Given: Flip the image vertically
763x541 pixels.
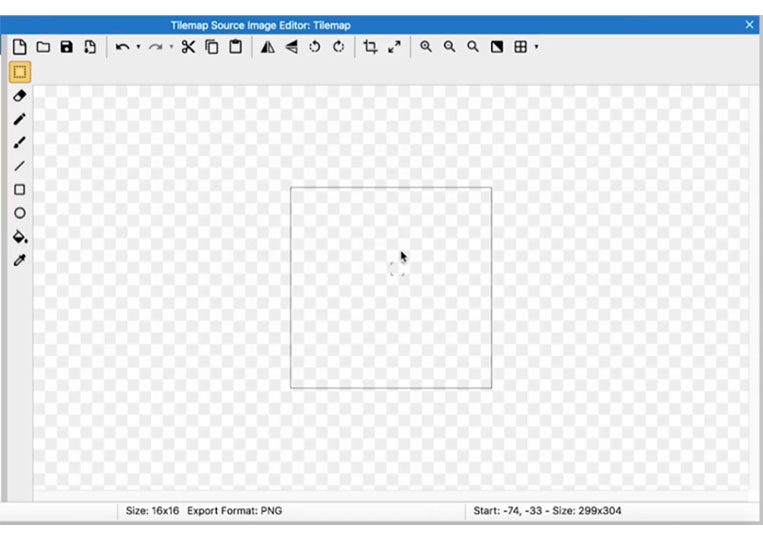Looking at the screenshot, I should point(291,47).
